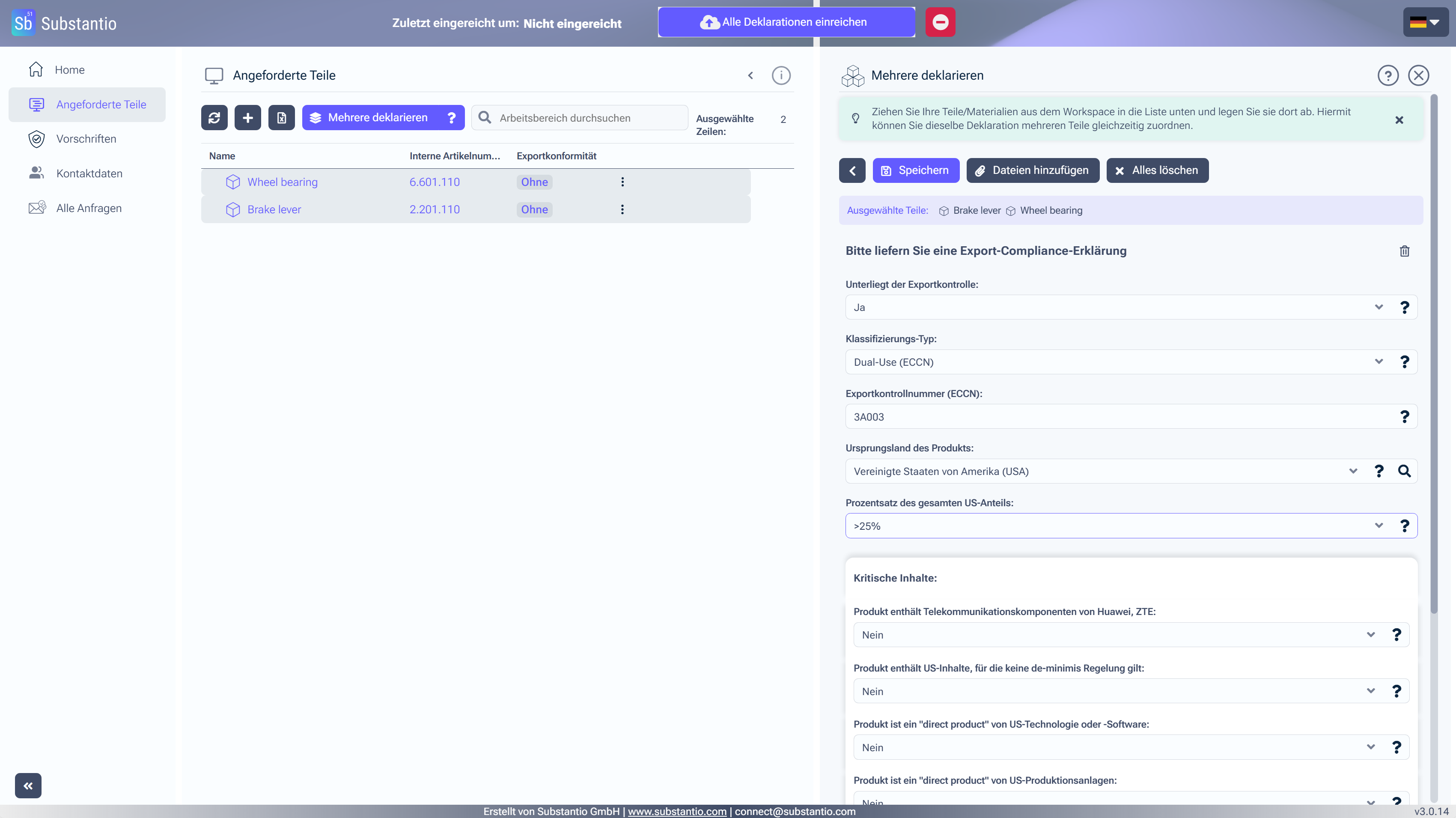Click the Speichern button
This screenshot has width=1456, height=818.
(x=916, y=170)
